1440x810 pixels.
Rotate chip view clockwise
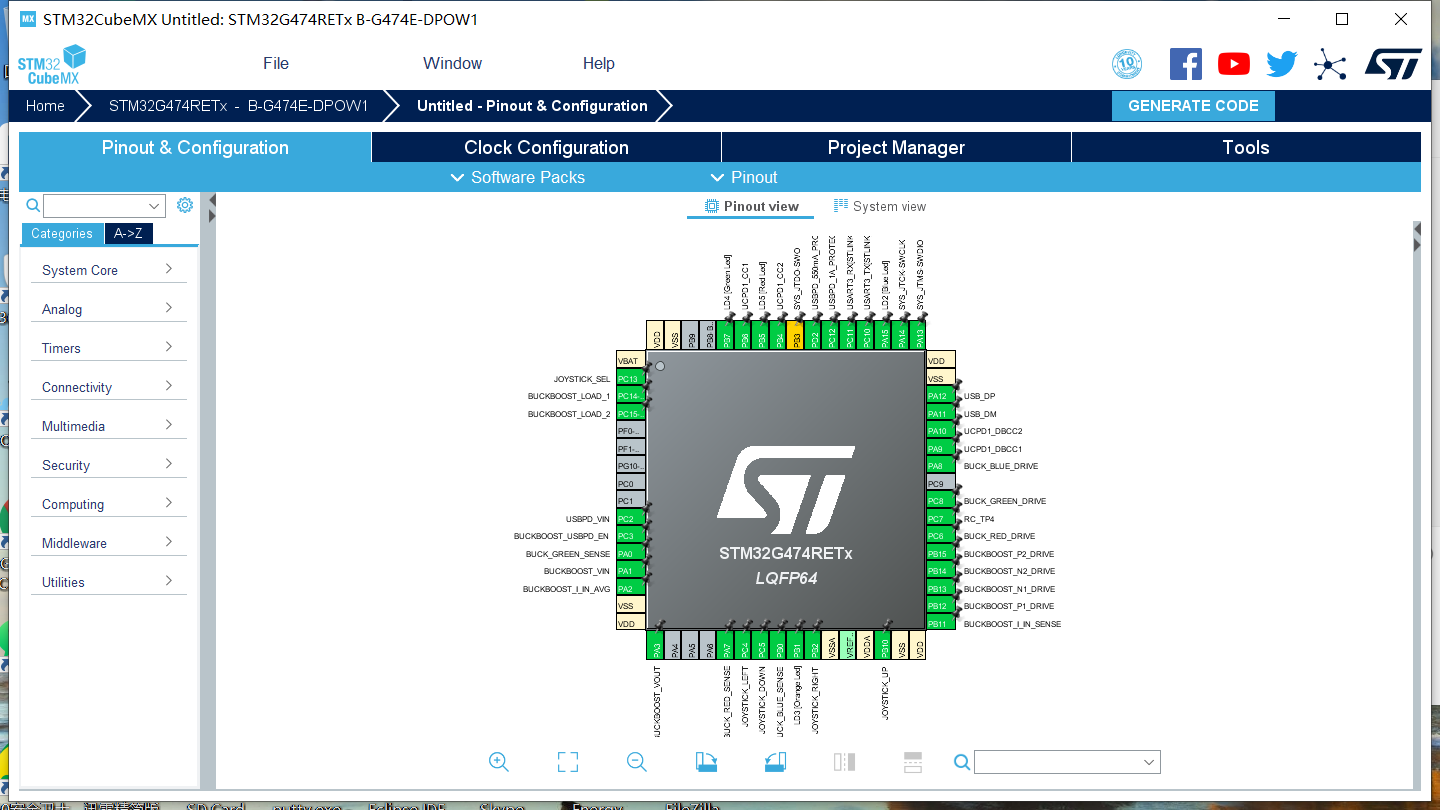[707, 762]
